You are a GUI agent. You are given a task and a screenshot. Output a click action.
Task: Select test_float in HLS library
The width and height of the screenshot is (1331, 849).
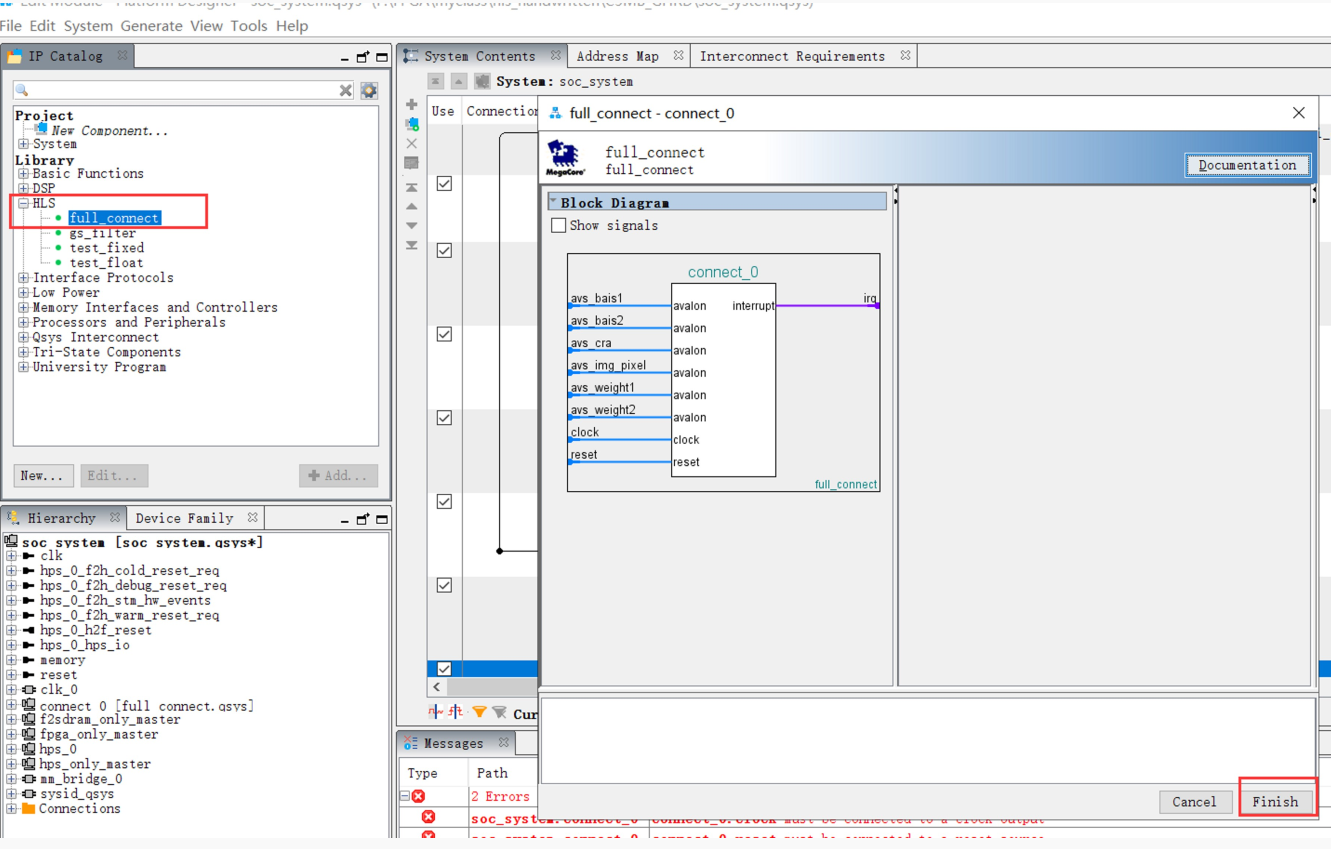[x=106, y=263]
